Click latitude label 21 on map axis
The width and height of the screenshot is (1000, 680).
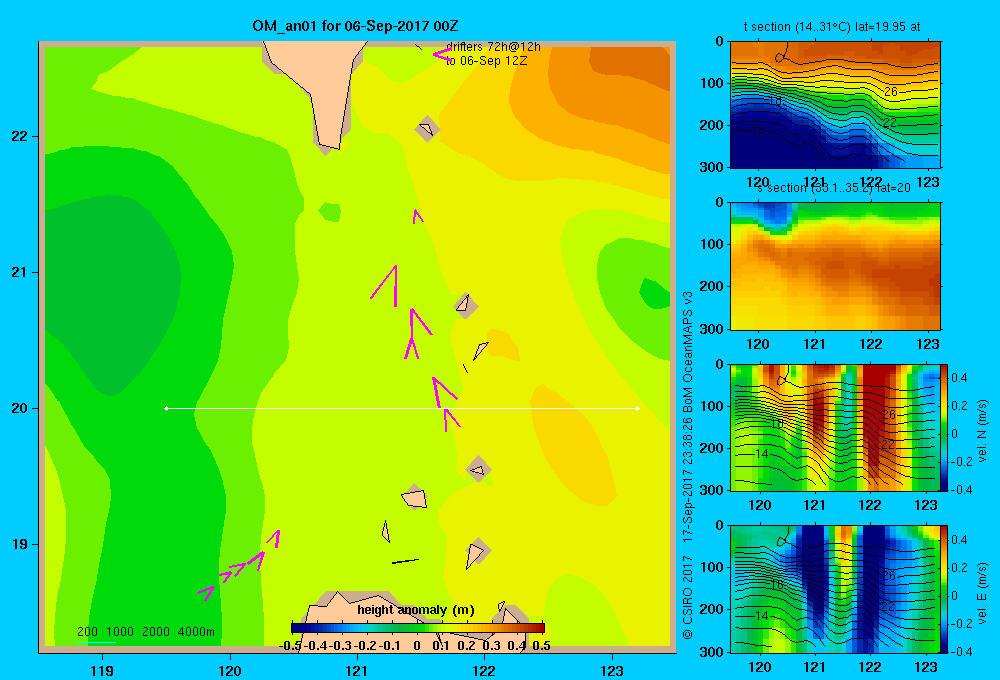coord(20,272)
